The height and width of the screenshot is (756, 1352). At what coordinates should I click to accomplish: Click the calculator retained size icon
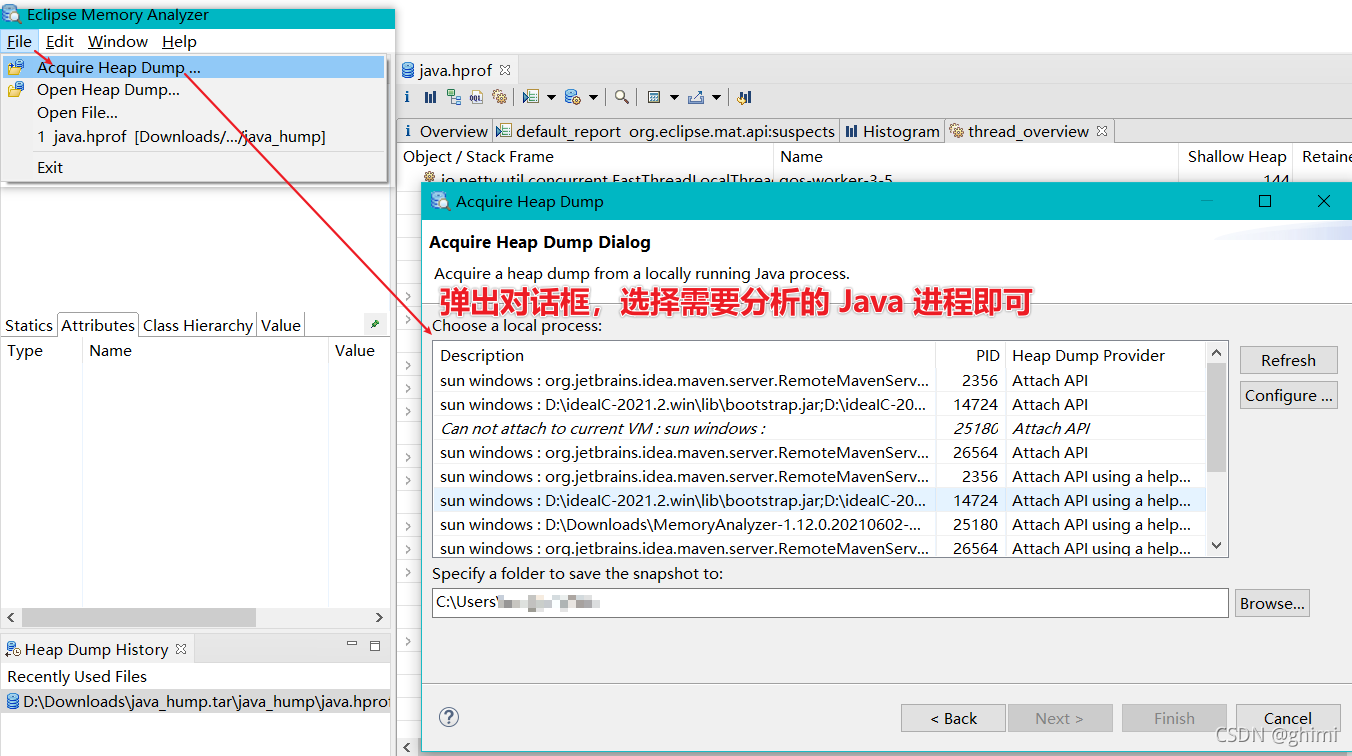click(x=654, y=97)
